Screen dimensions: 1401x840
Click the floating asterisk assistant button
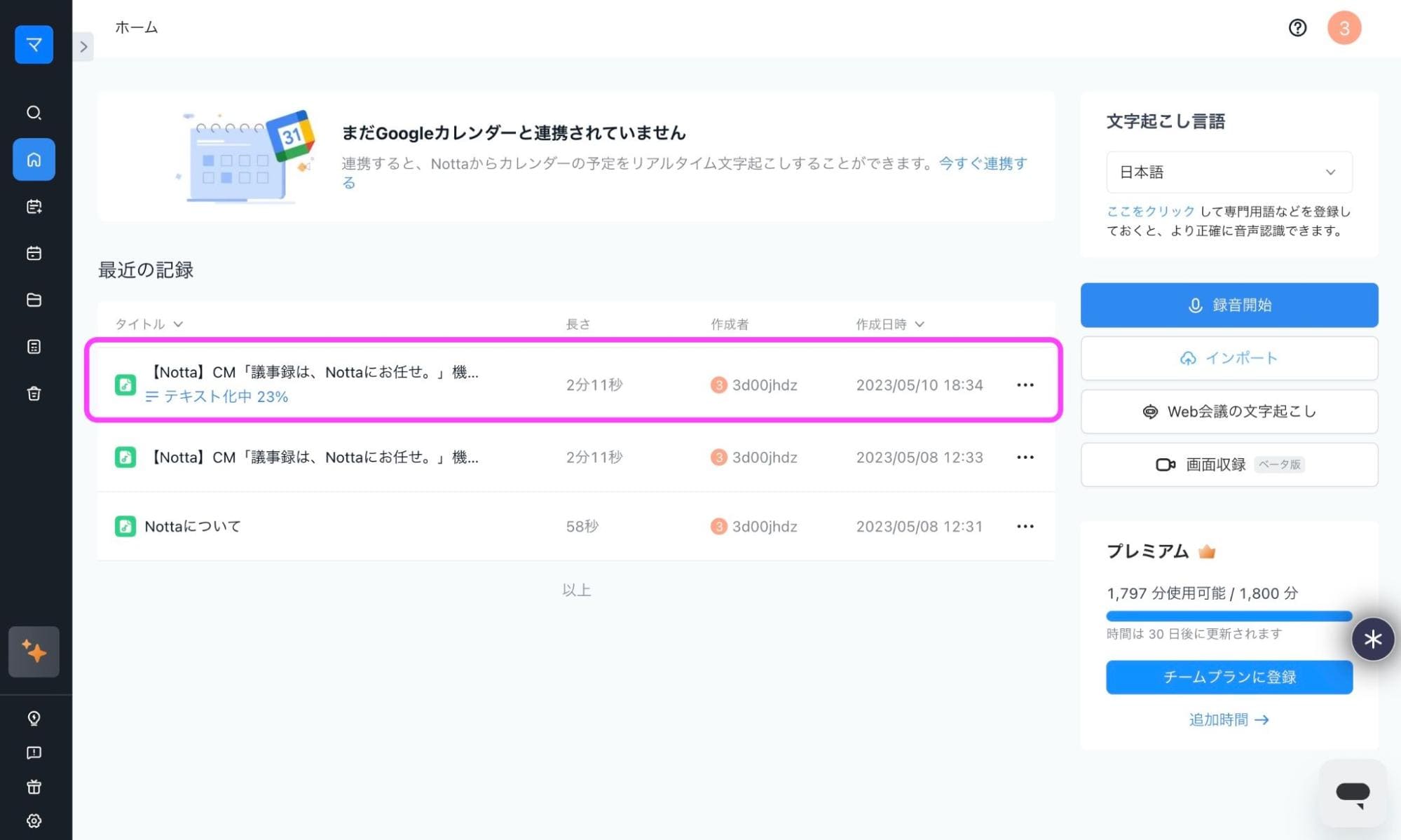point(1372,639)
